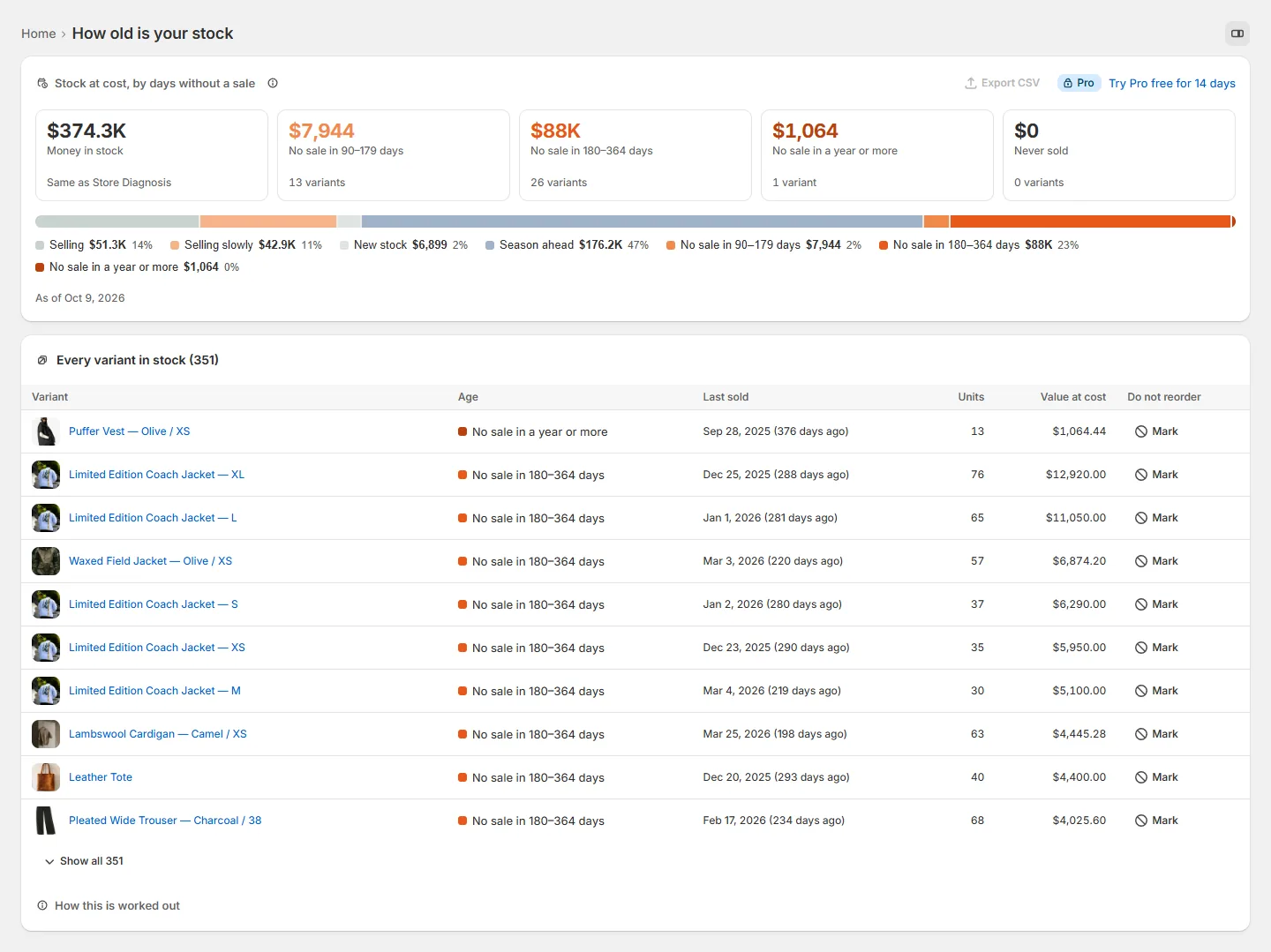The width and height of the screenshot is (1271, 952).
Task: Click the Sep 28, 2025 (376 days ago) cell
Action: [776, 431]
